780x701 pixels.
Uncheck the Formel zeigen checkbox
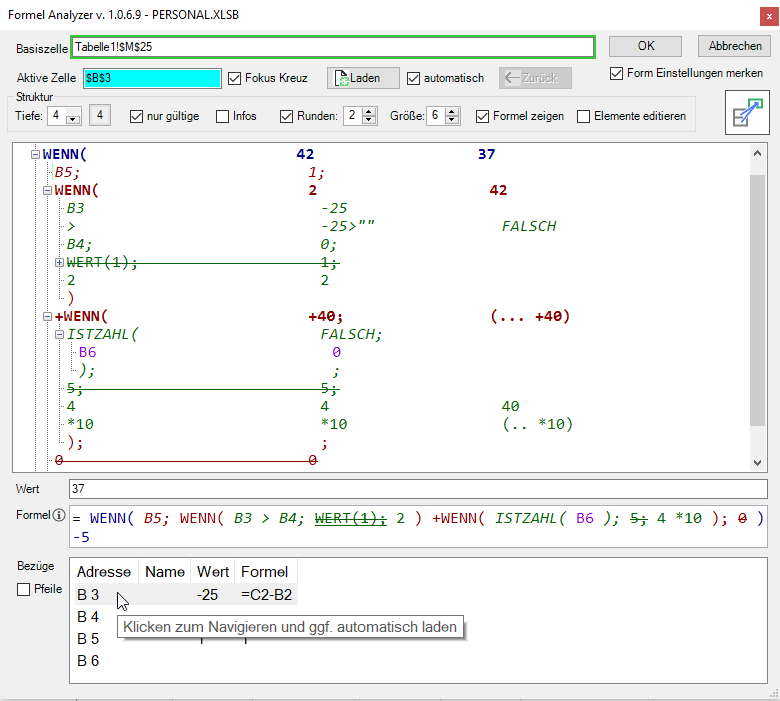point(482,116)
